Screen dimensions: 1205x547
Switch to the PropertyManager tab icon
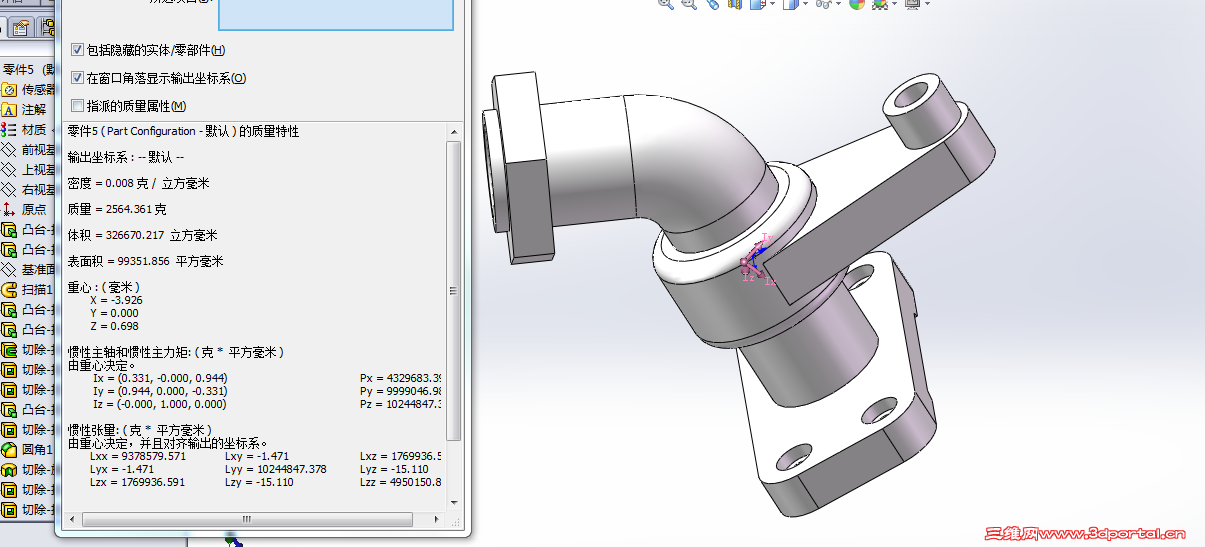coord(21,28)
